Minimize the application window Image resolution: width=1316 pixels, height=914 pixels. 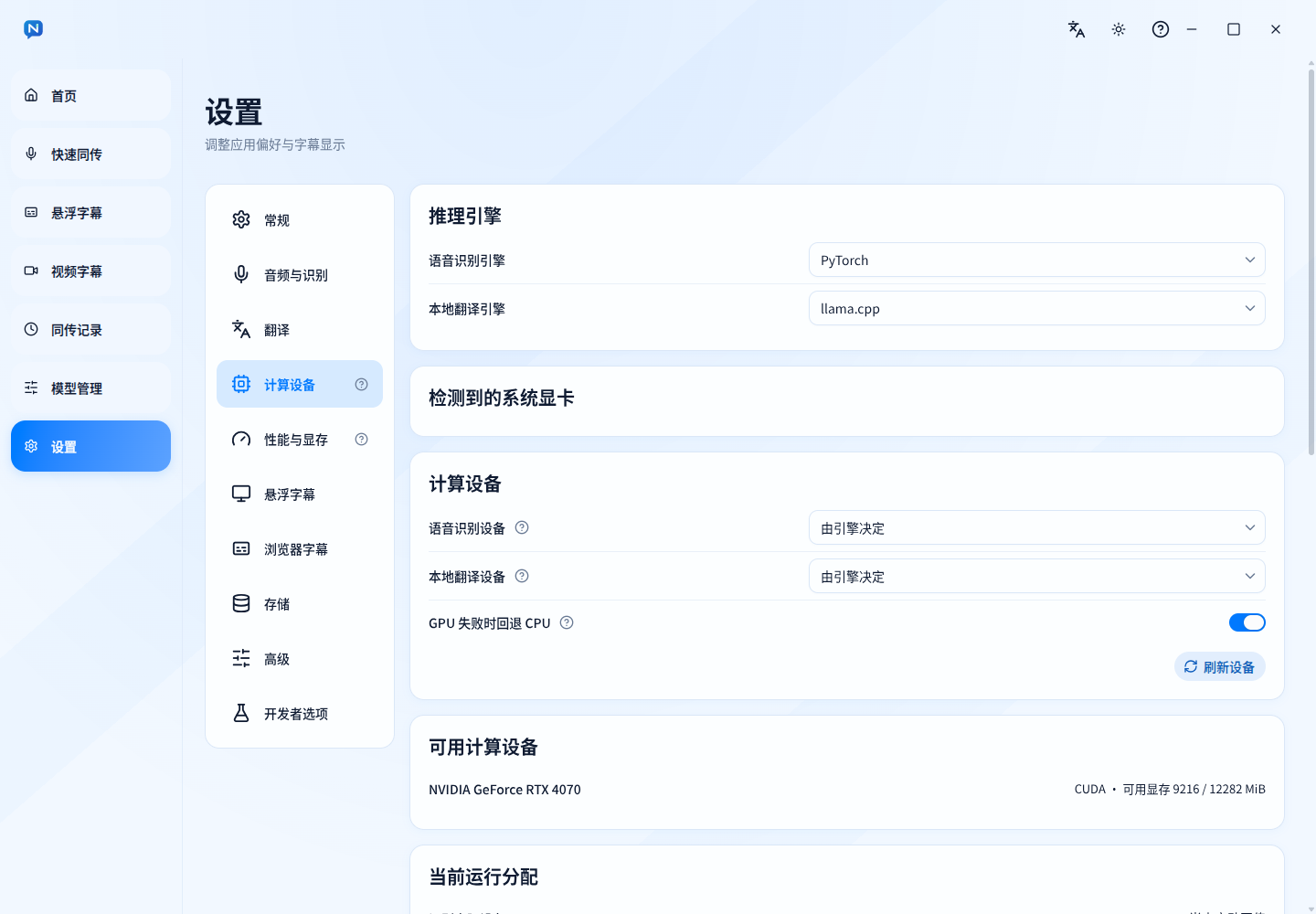(1192, 29)
